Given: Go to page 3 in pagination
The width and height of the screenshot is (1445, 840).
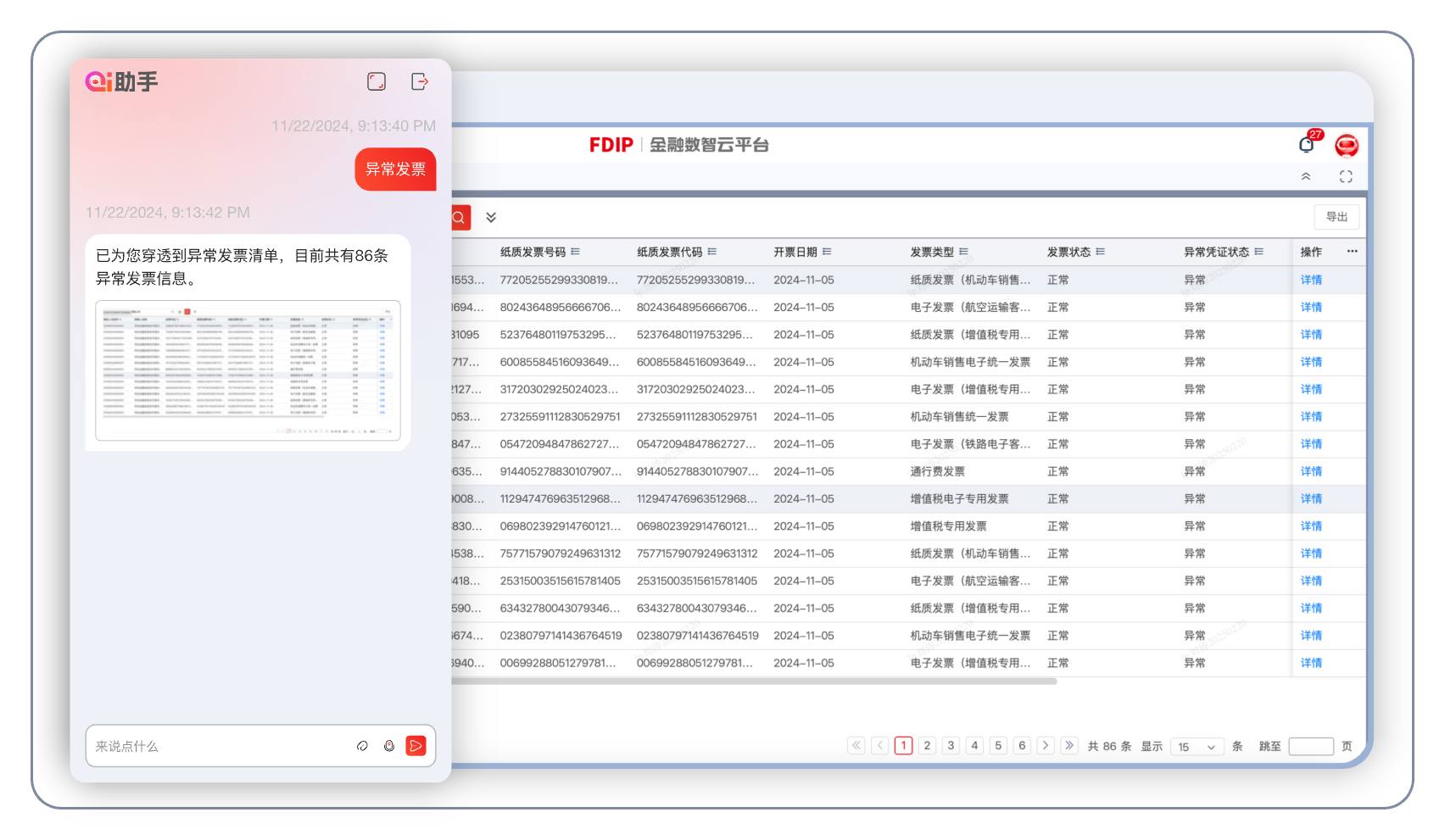Looking at the screenshot, I should 951,746.
